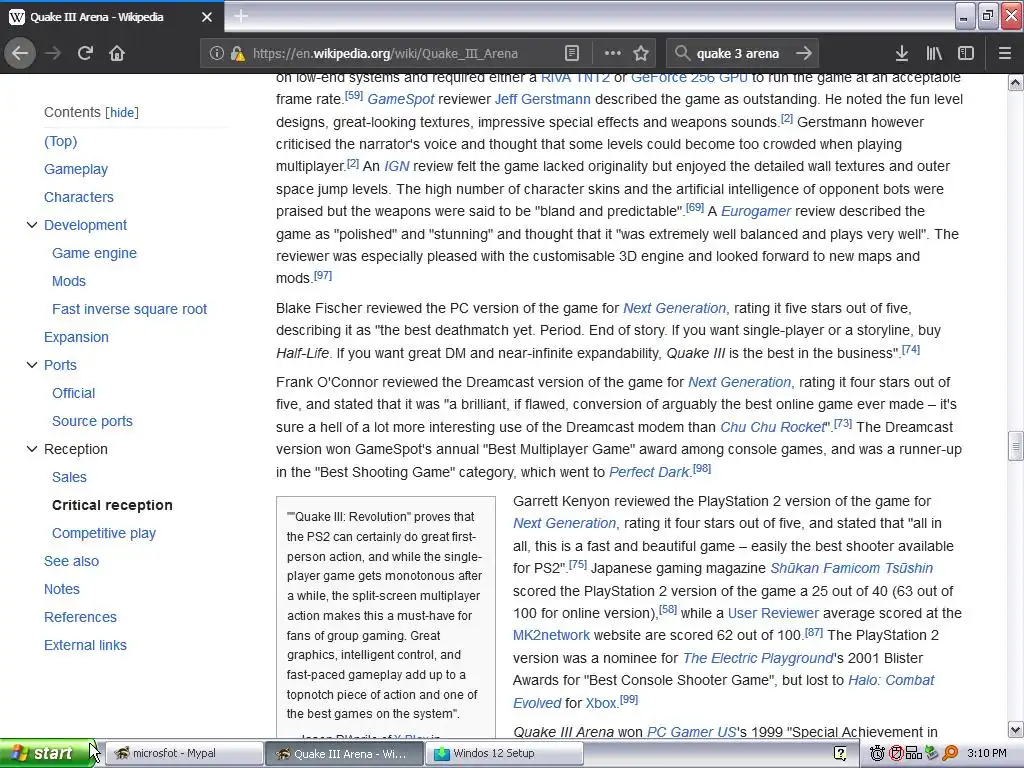Close the Quake III Arena tab

(x=206, y=17)
